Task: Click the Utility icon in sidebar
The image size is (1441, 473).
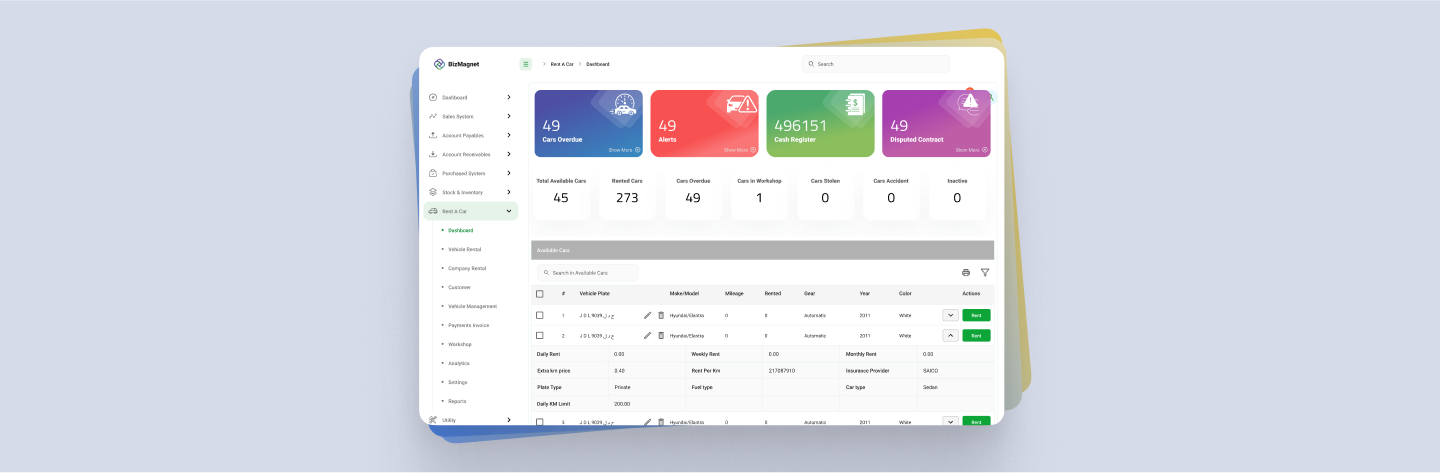Action: 433,420
